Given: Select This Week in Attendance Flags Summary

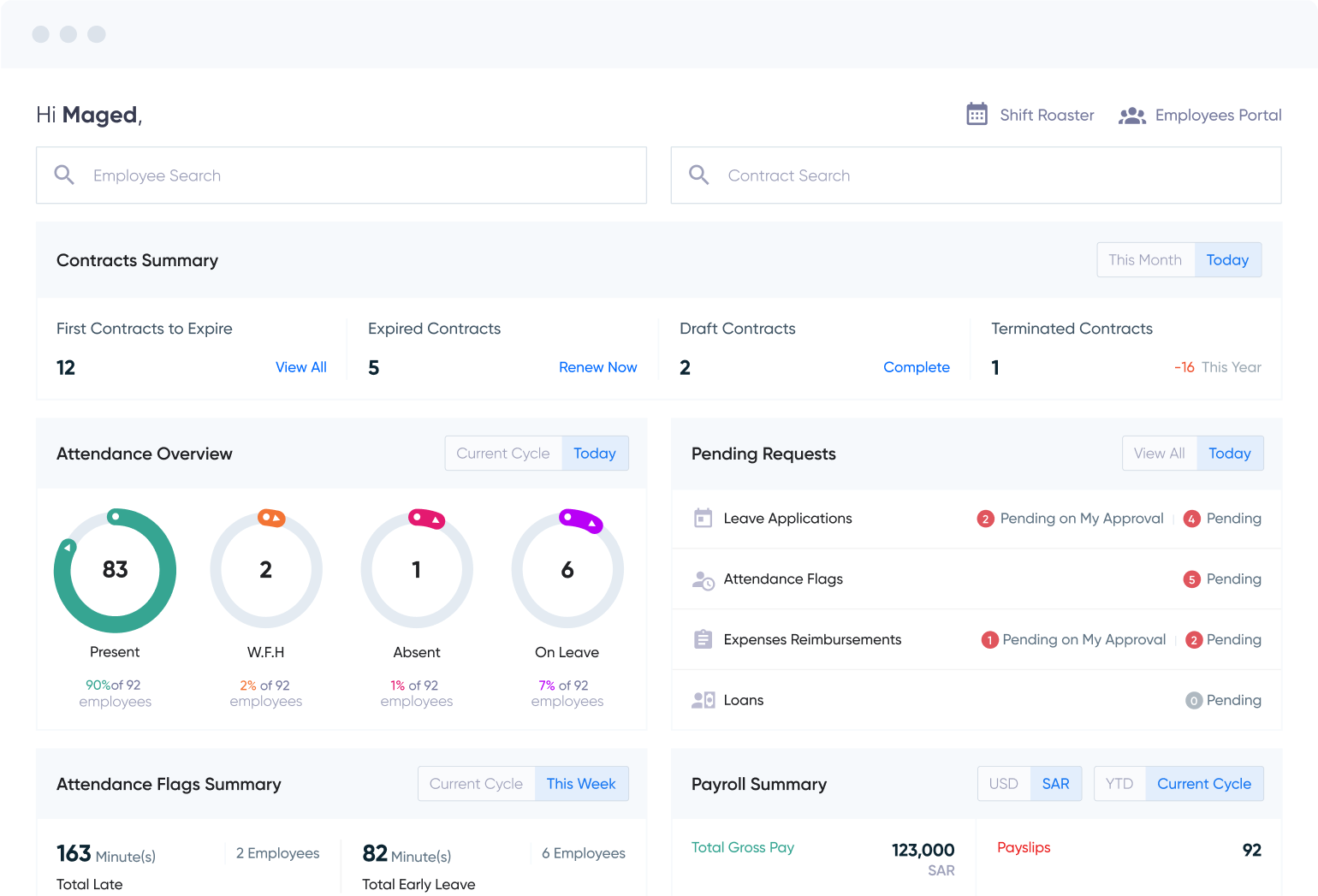Looking at the screenshot, I should (x=581, y=784).
